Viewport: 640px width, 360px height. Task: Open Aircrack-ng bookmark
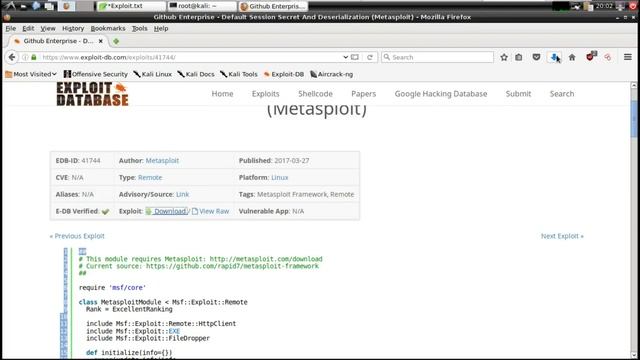click(x=331, y=74)
